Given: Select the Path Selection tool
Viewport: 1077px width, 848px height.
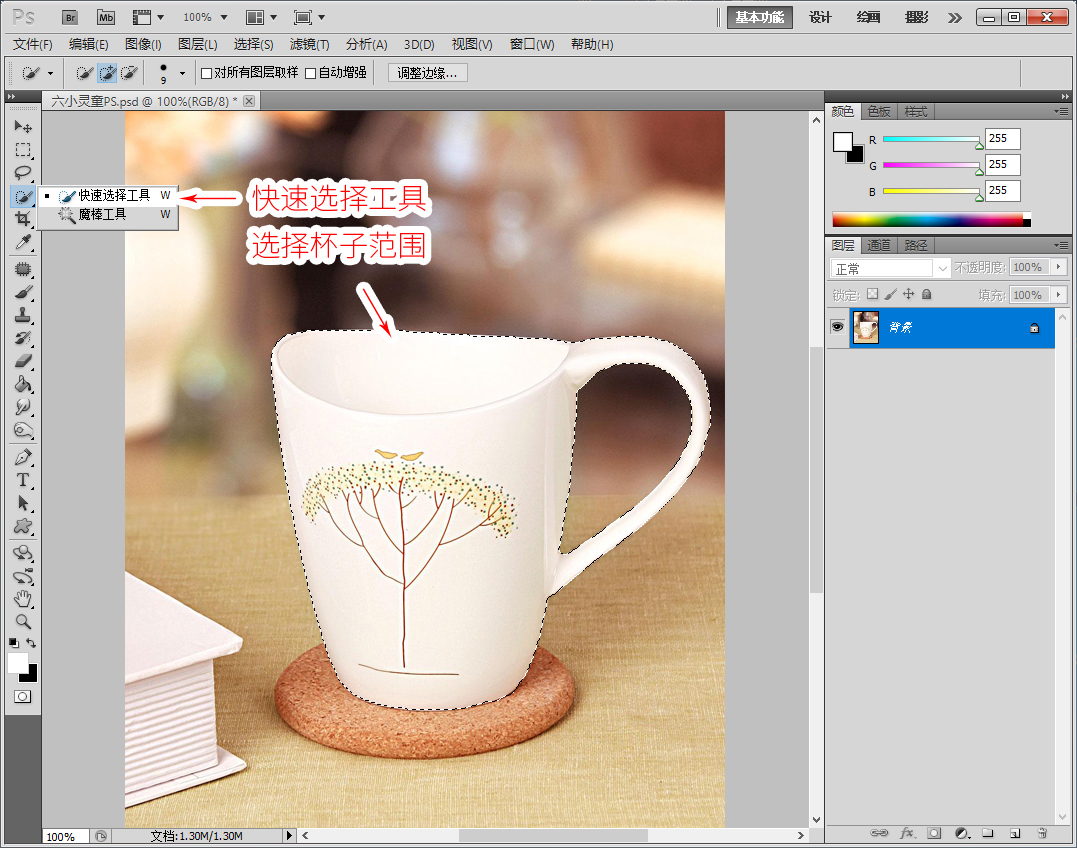Looking at the screenshot, I should [x=23, y=503].
